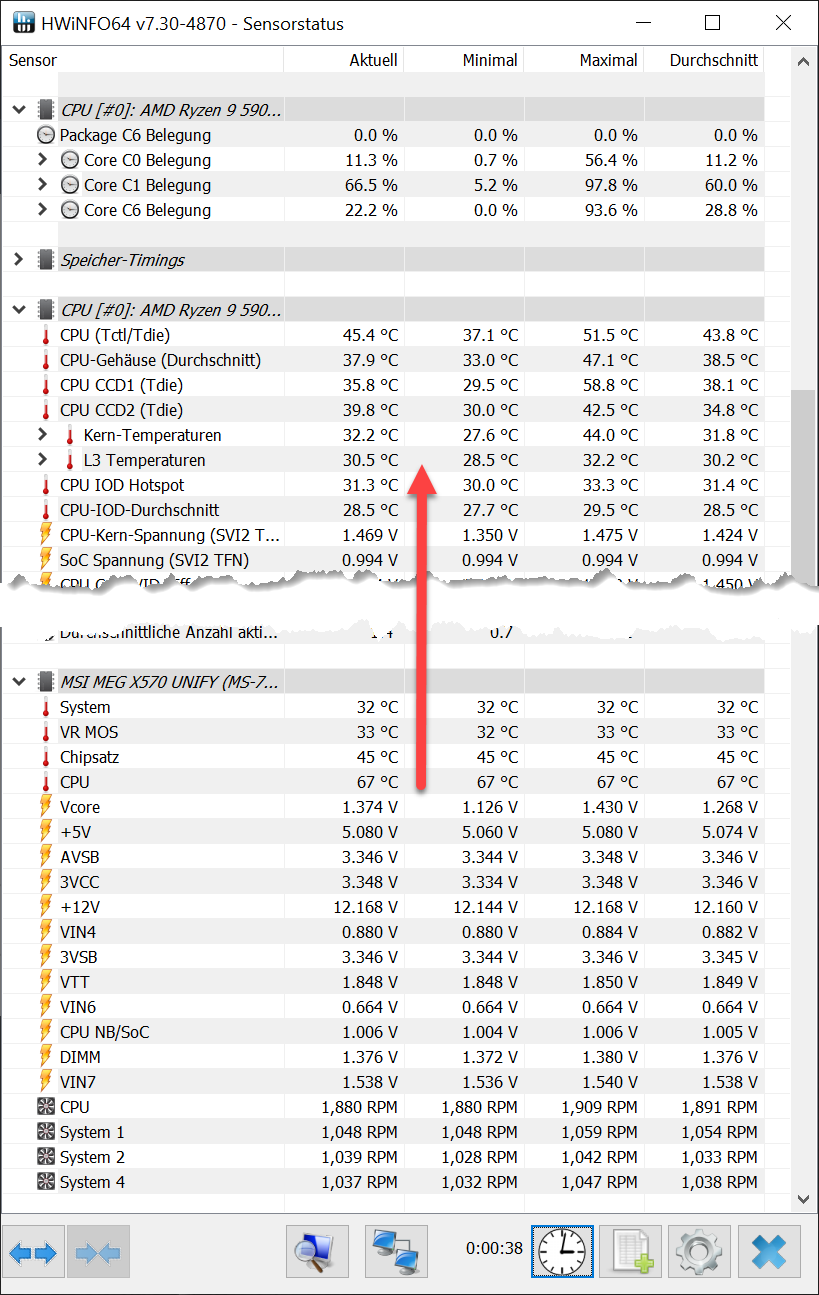
Task: Click the fan icon of the CPU RPM row
Action: [x=46, y=1107]
